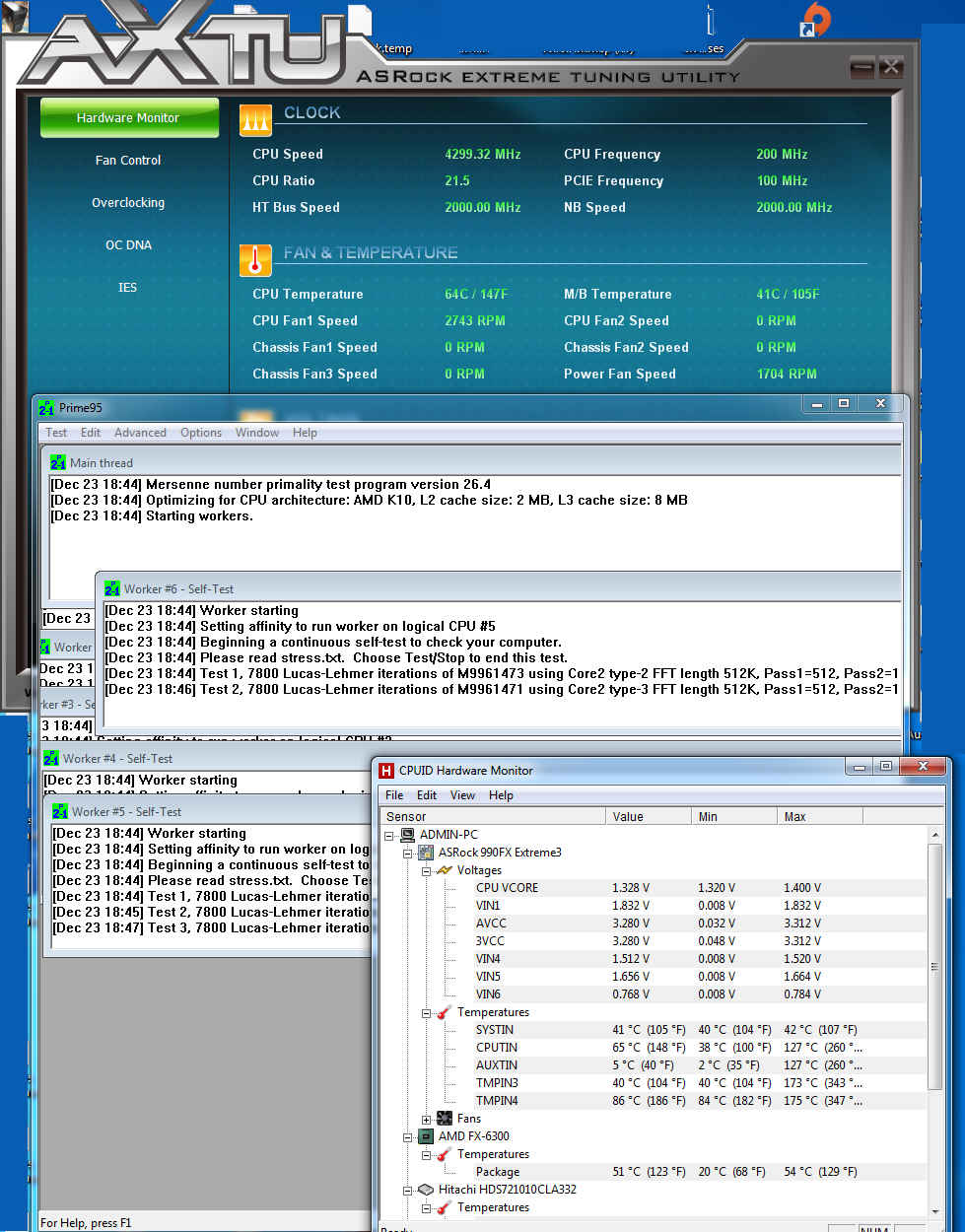
Task: Collapse Temperatures under AMD FX-6300
Action: [427, 1154]
